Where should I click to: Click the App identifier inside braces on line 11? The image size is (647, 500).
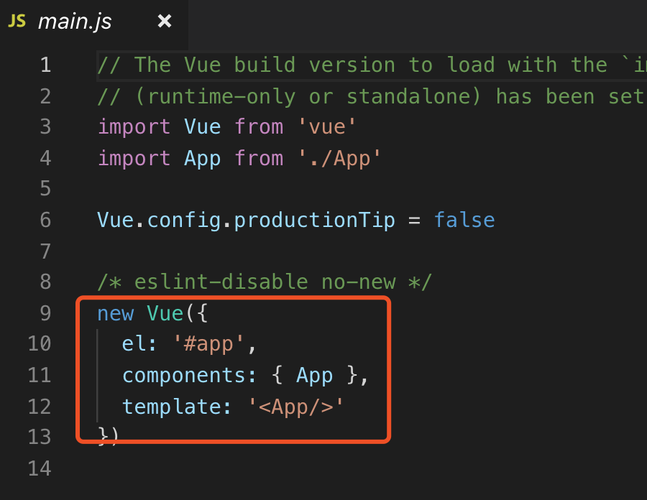(314, 376)
